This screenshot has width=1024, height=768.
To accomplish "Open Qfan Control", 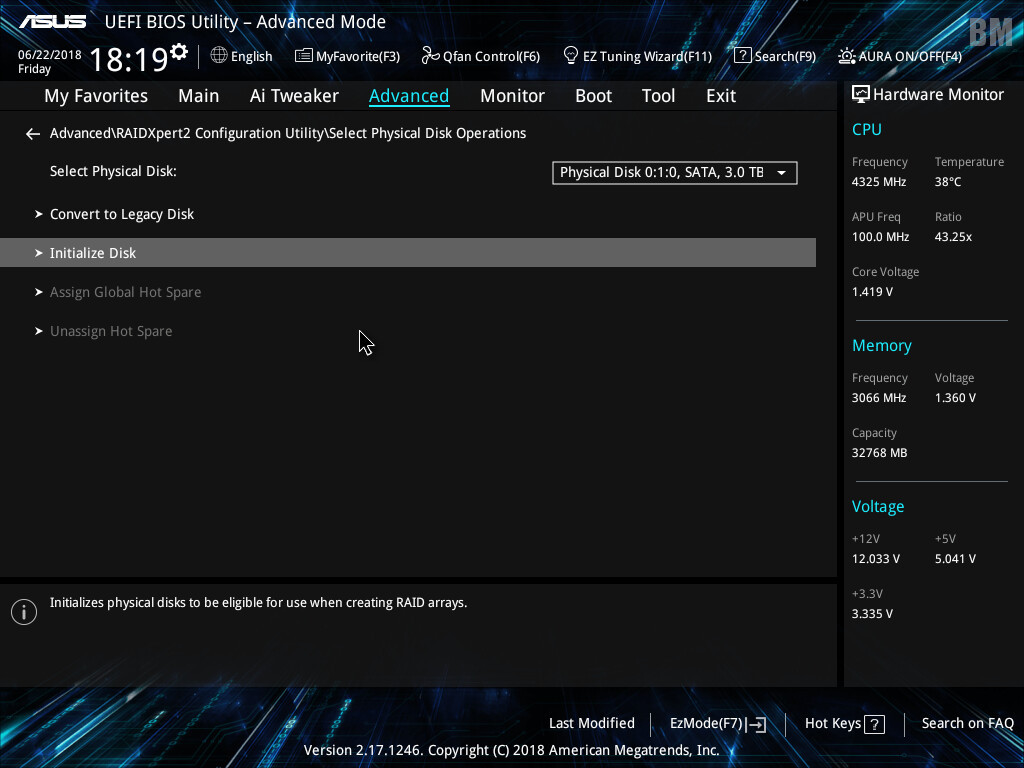I will click(x=480, y=56).
